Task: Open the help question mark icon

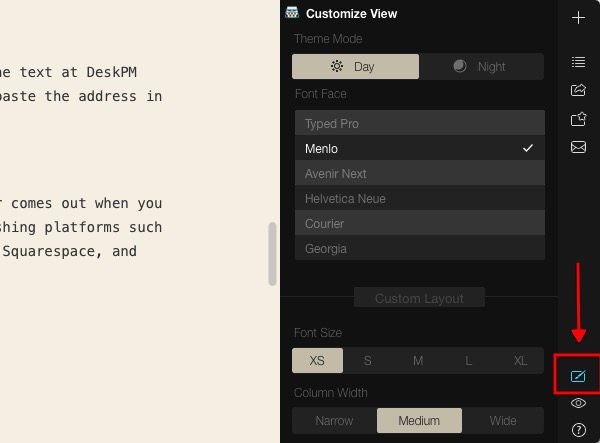Action: coord(578,430)
